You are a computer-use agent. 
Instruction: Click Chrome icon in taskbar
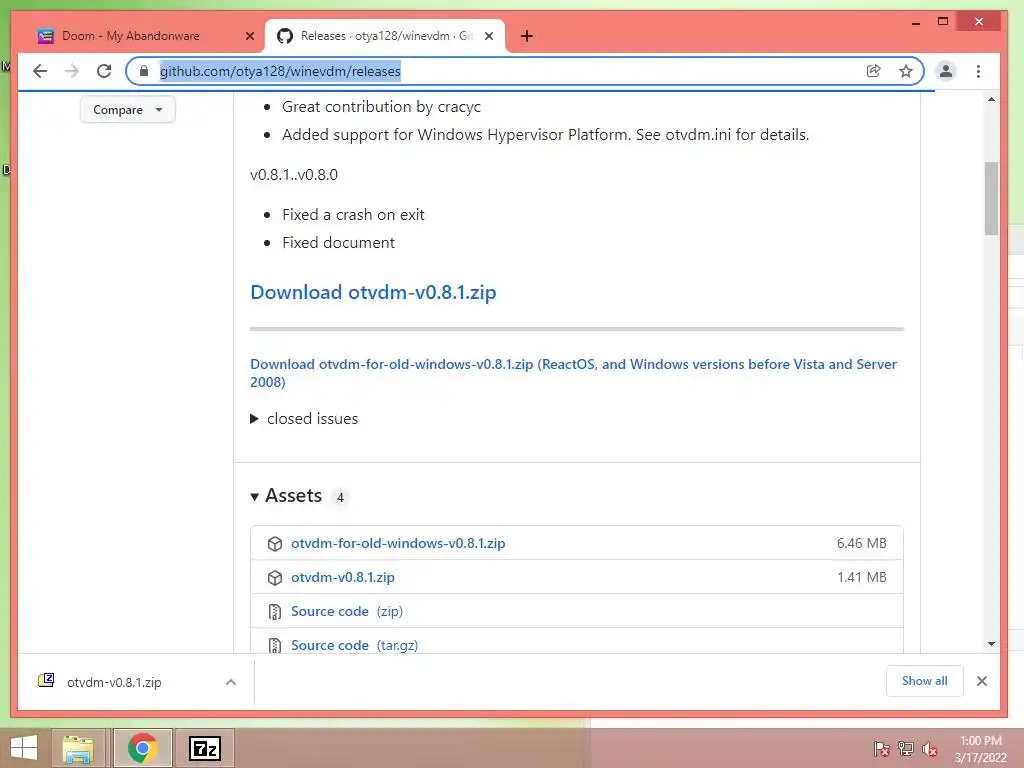click(142, 748)
